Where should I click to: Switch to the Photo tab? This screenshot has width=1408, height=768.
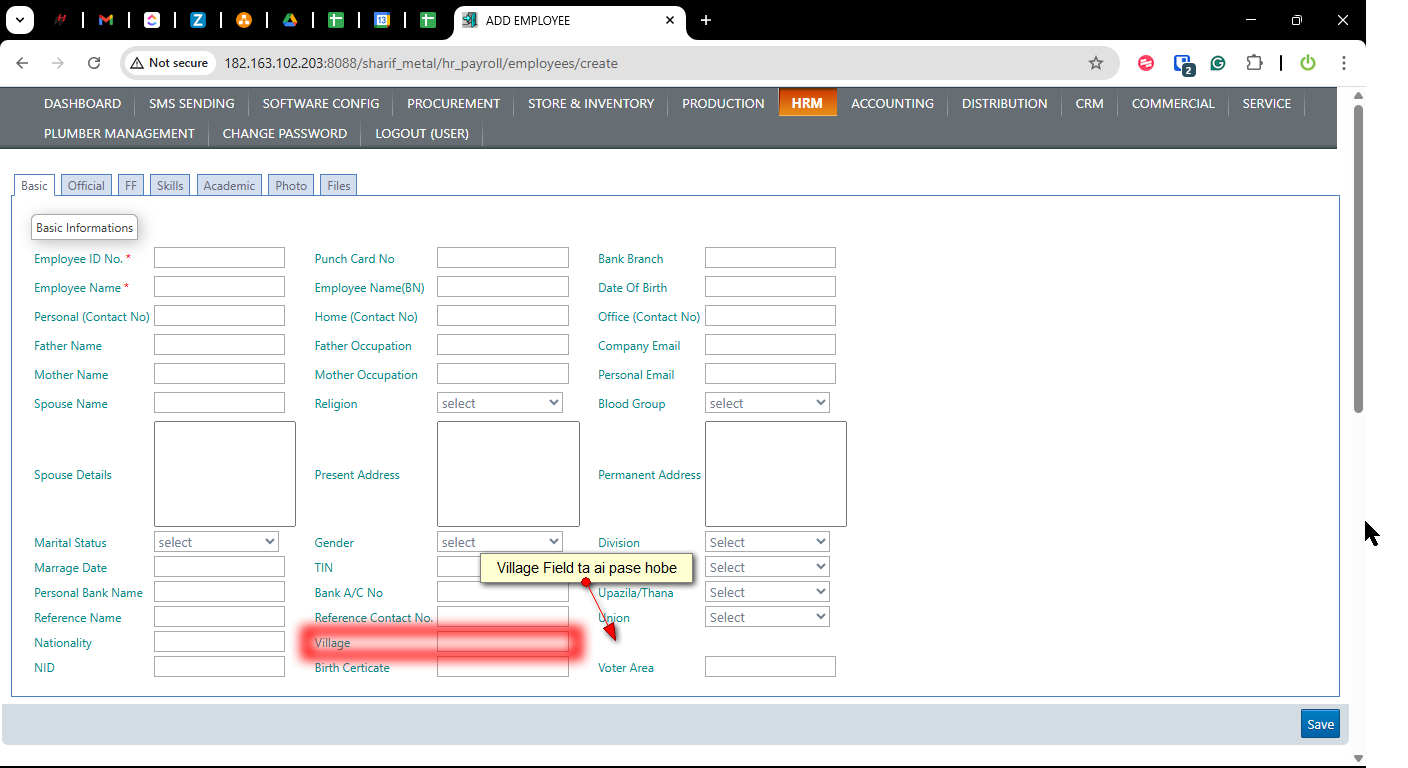pos(291,185)
